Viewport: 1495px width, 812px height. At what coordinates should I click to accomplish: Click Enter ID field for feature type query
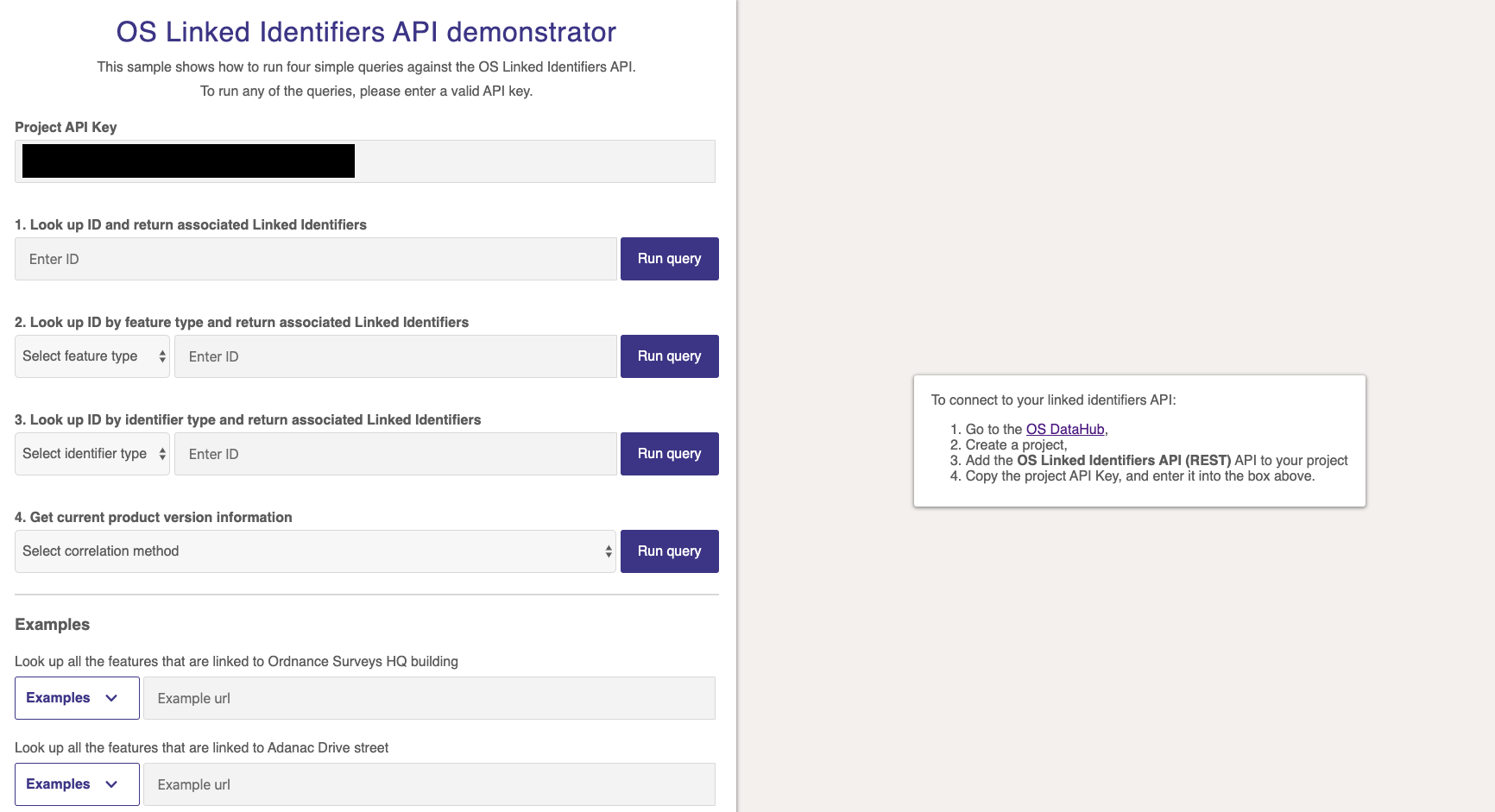[x=395, y=356]
